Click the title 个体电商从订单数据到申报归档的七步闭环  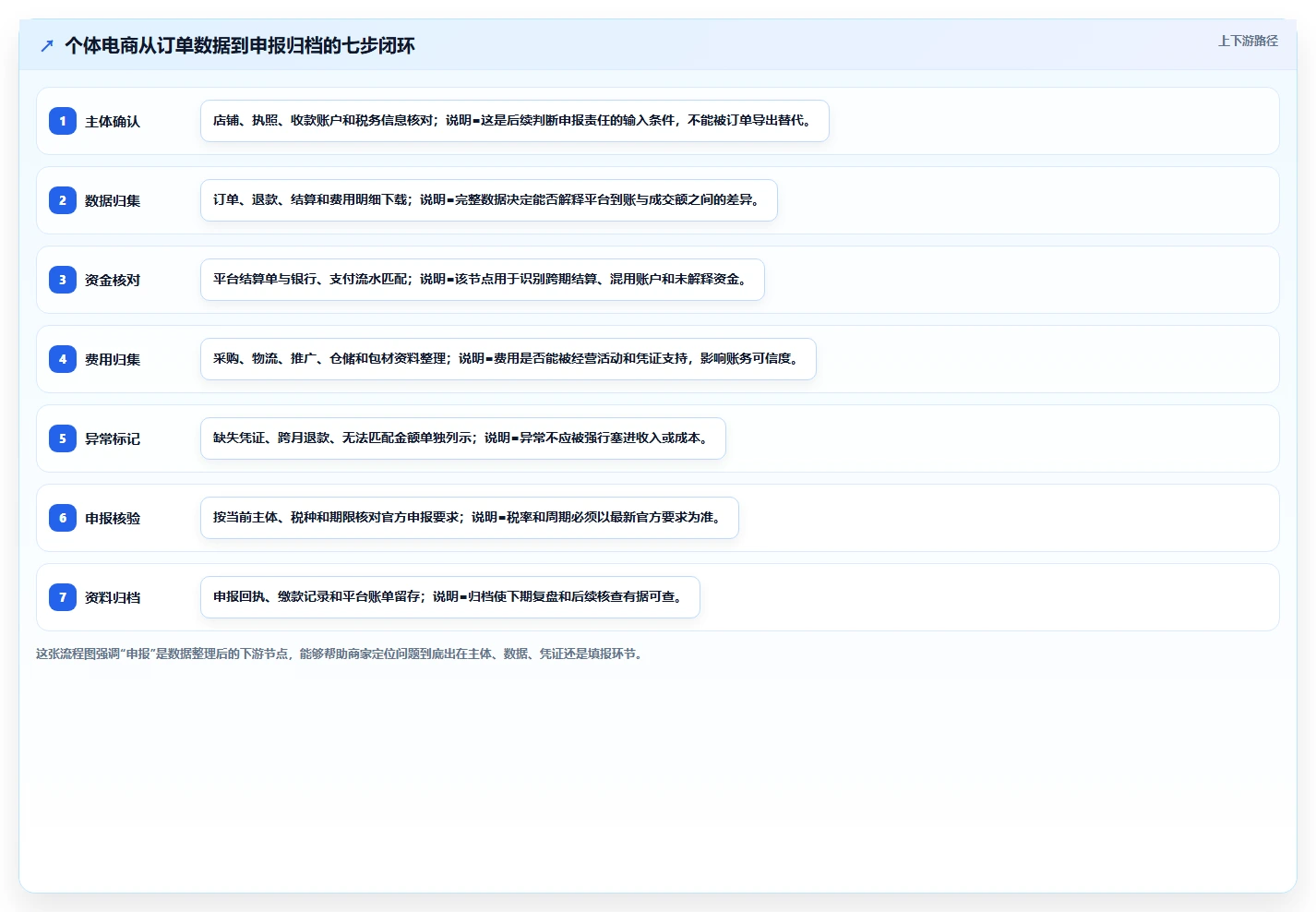(x=240, y=45)
